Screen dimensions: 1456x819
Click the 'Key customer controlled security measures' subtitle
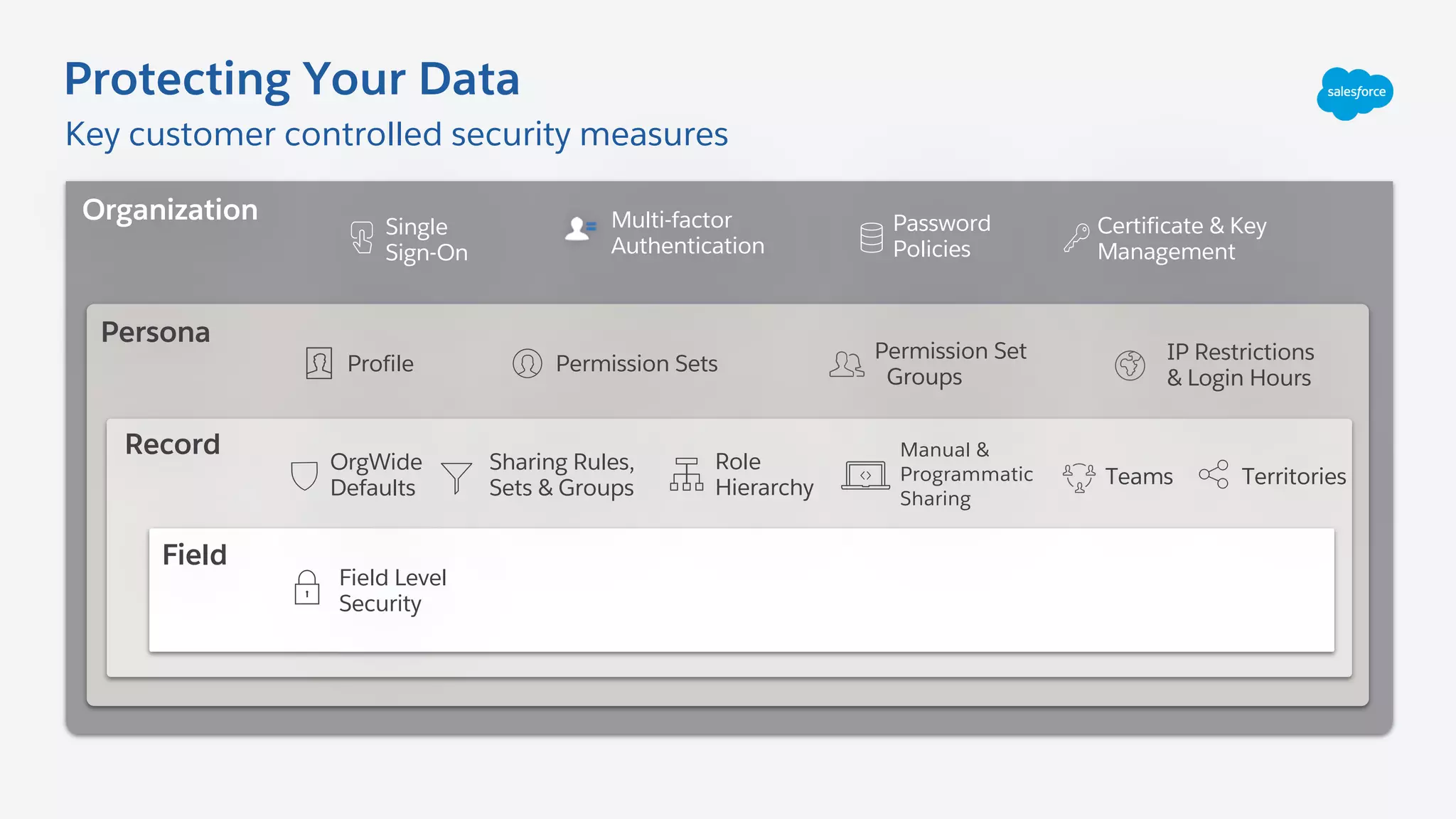click(x=397, y=134)
